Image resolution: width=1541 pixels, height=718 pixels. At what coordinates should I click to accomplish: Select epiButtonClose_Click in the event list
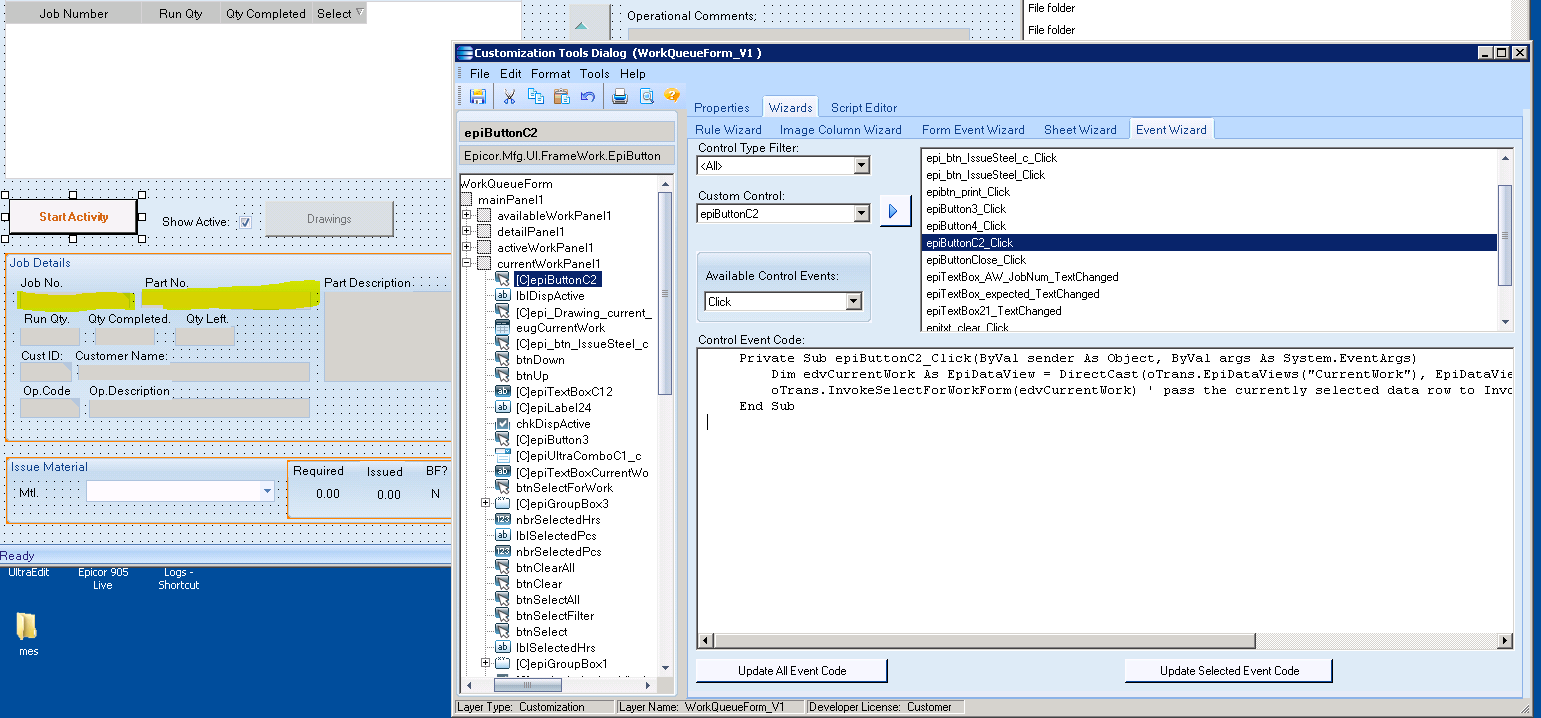[976, 260]
